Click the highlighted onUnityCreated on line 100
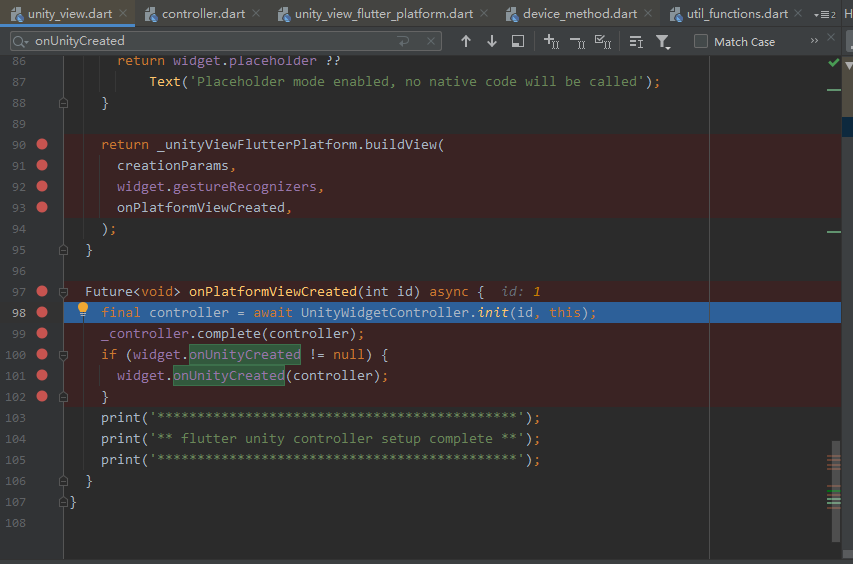 245,355
